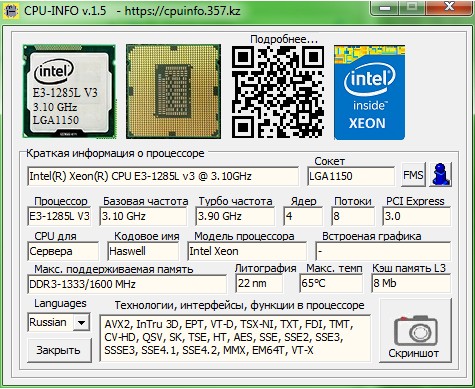
Task: Click the Russian language combo box
Action: pos(58,322)
